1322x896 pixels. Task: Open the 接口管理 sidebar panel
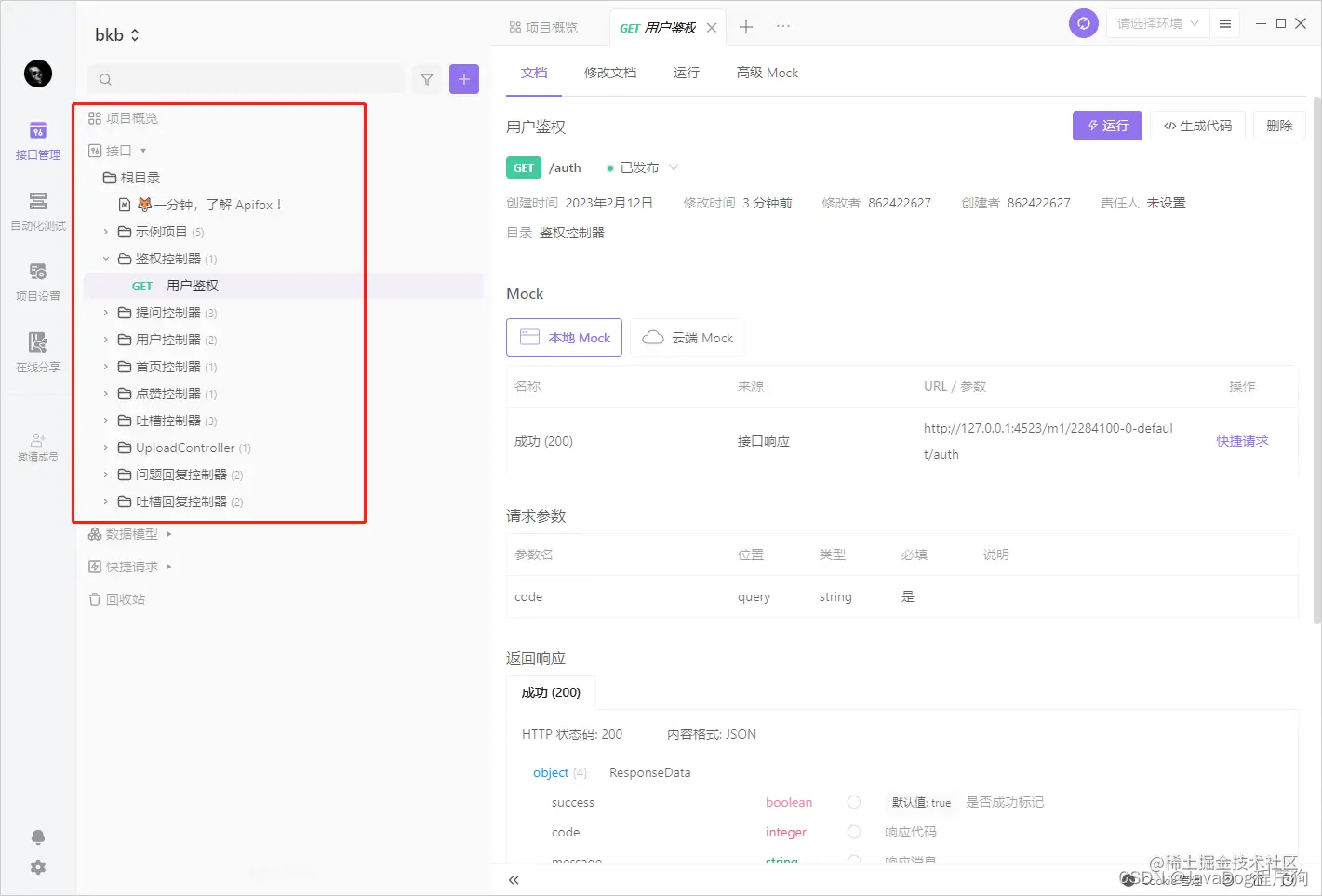tap(37, 141)
